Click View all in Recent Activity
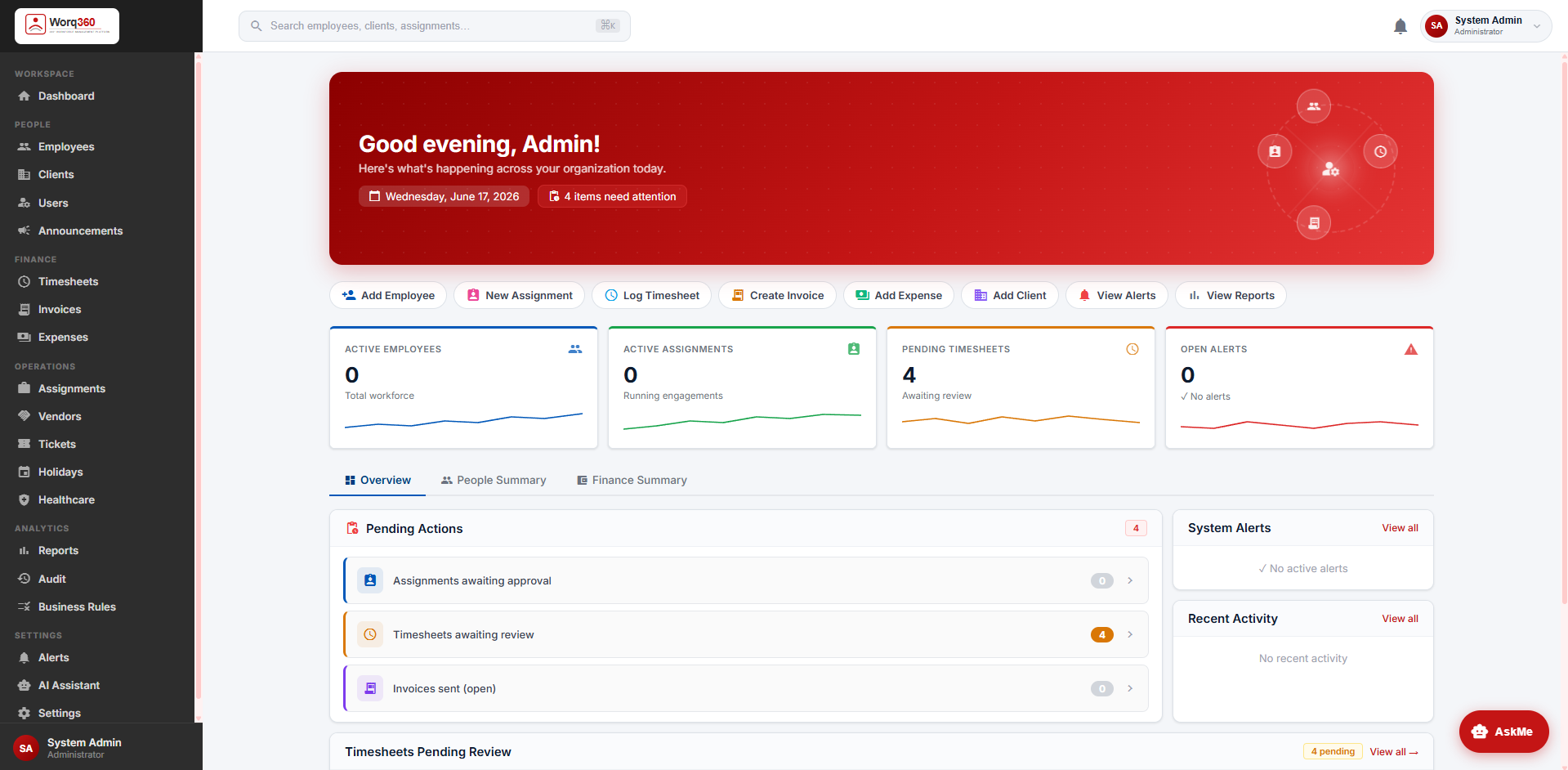The image size is (1568, 770). point(1400,620)
